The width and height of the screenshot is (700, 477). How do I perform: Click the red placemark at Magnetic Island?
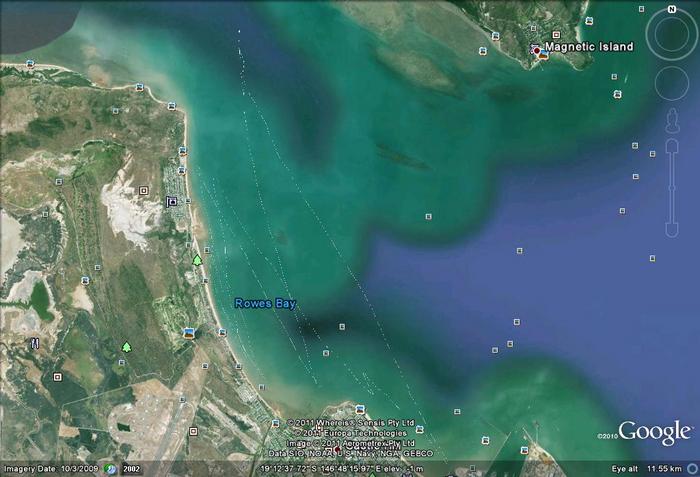537,50
